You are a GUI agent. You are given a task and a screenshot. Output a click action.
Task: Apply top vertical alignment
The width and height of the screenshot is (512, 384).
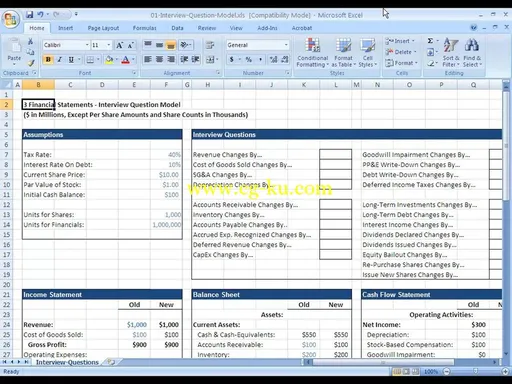(x=148, y=45)
